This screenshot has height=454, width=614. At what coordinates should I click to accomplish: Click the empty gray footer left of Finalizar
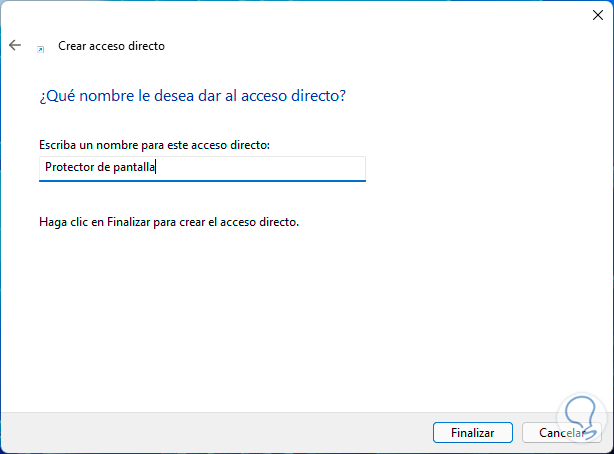click(200, 432)
